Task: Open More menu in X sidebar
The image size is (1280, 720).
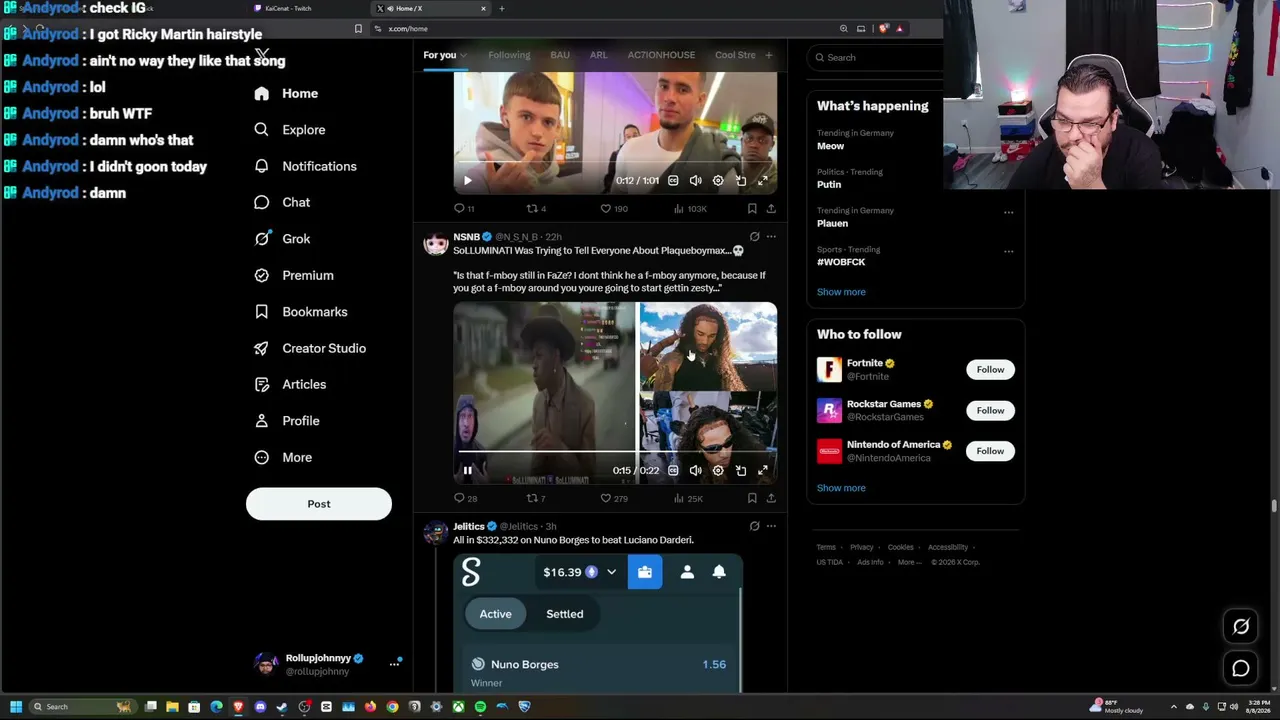Action: pyautogui.click(x=282, y=457)
